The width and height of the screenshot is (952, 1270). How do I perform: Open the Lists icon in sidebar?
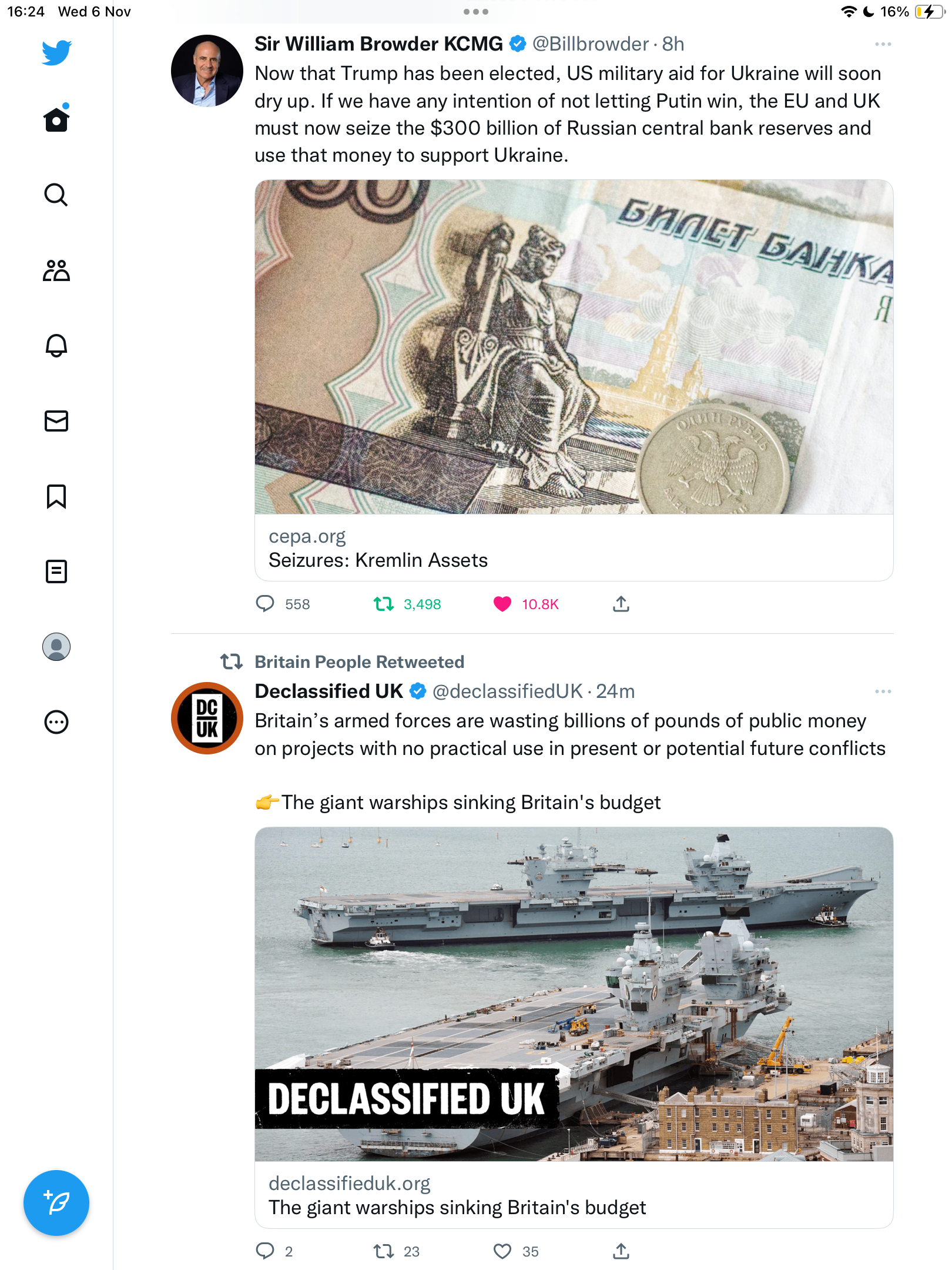click(56, 571)
